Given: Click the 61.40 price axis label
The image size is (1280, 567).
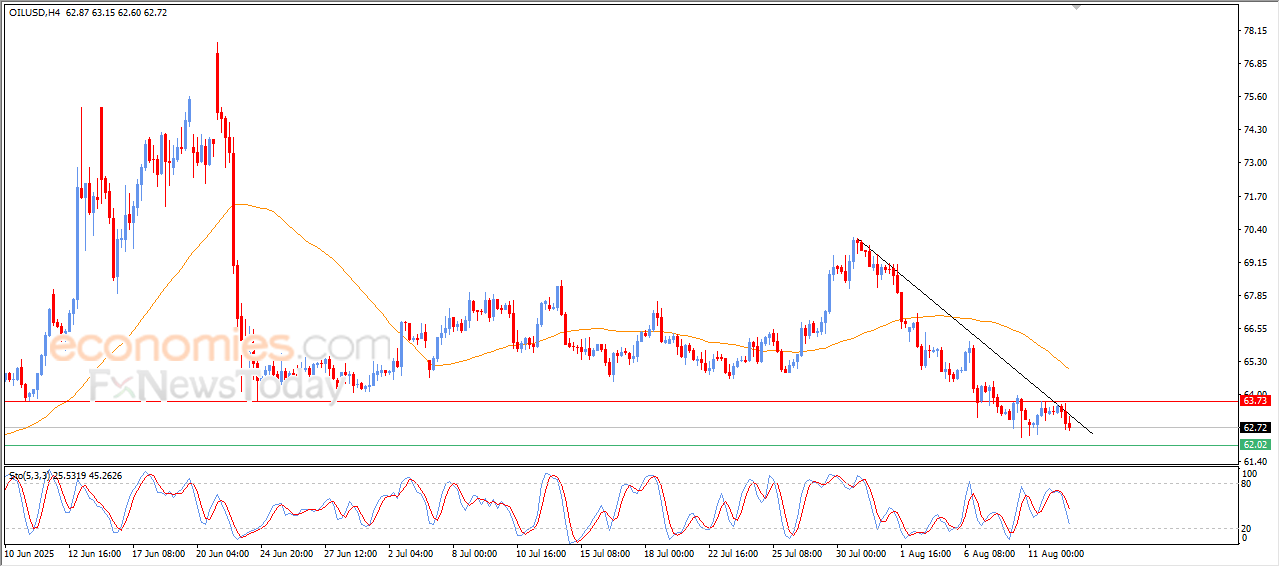Looking at the screenshot, I should 1255,460.
